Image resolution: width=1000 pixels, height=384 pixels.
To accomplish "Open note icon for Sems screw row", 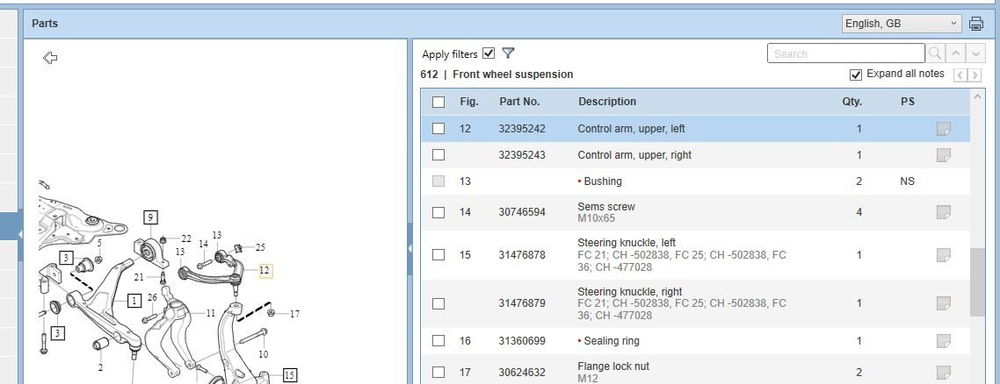I will point(943,212).
